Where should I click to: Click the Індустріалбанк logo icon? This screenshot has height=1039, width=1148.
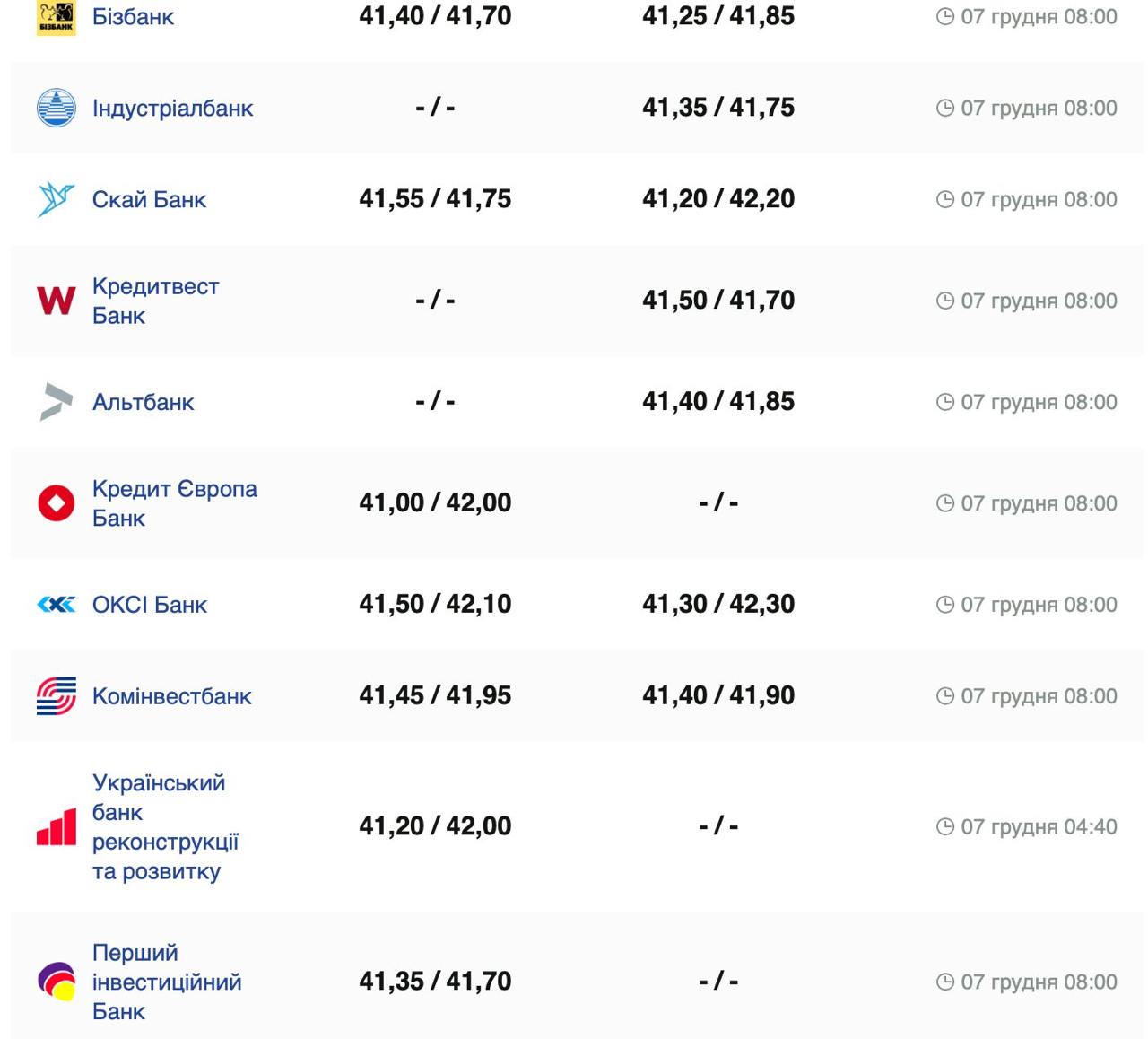[56, 108]
